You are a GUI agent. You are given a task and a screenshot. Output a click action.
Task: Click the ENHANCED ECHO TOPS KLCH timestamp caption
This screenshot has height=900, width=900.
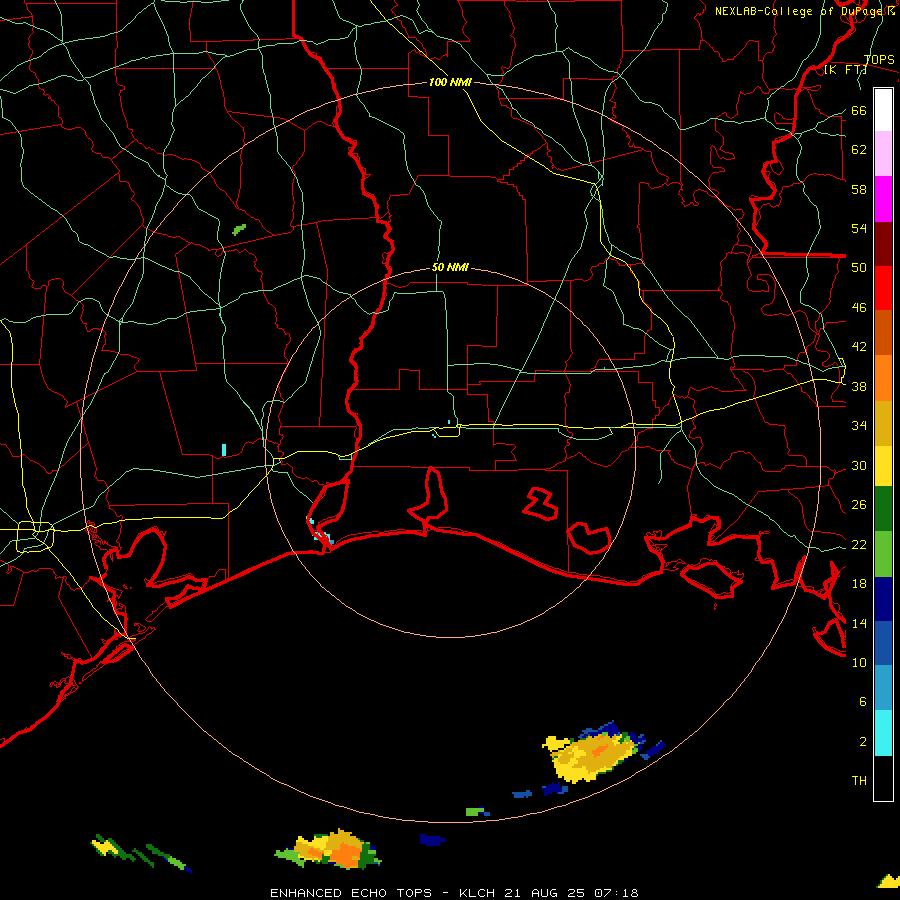(454, 893)
